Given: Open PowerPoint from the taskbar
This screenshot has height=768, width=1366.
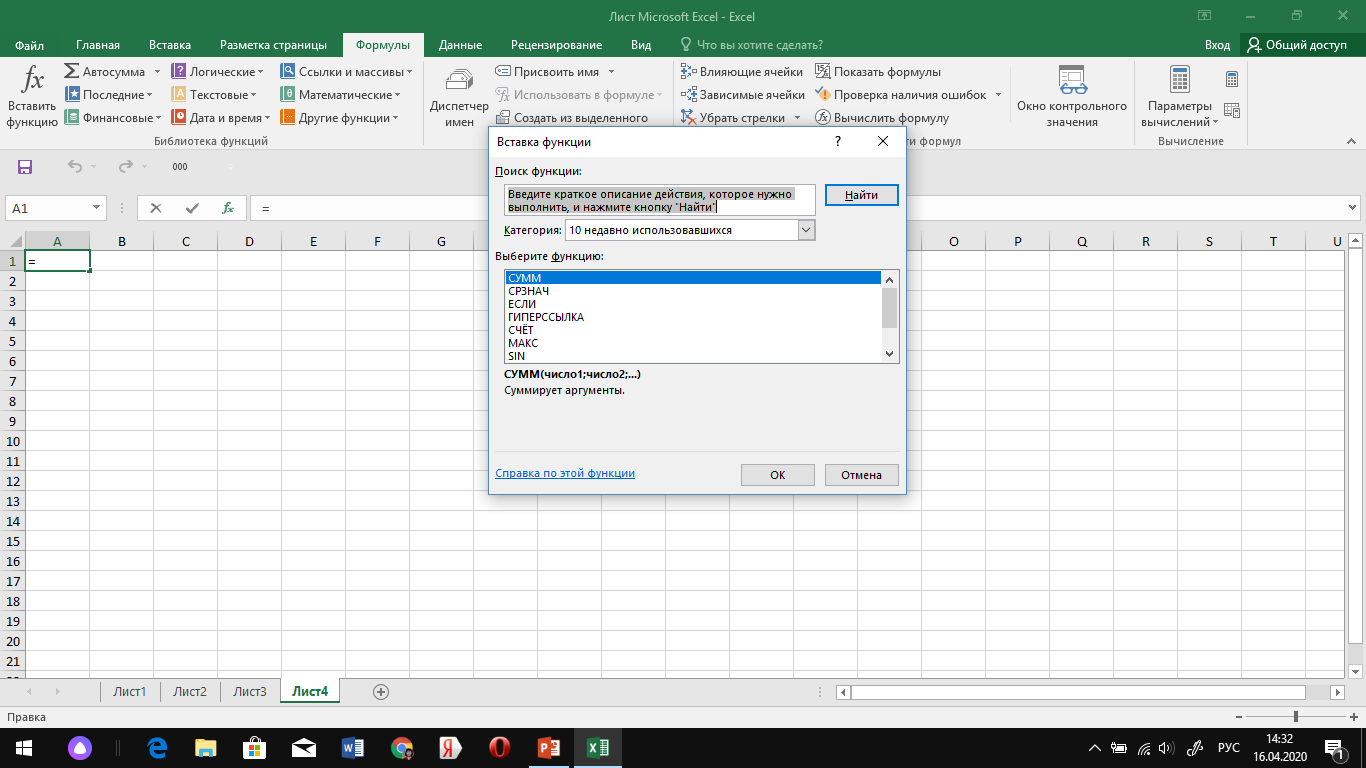Looking at the screenshot, I should click(548, 747).
